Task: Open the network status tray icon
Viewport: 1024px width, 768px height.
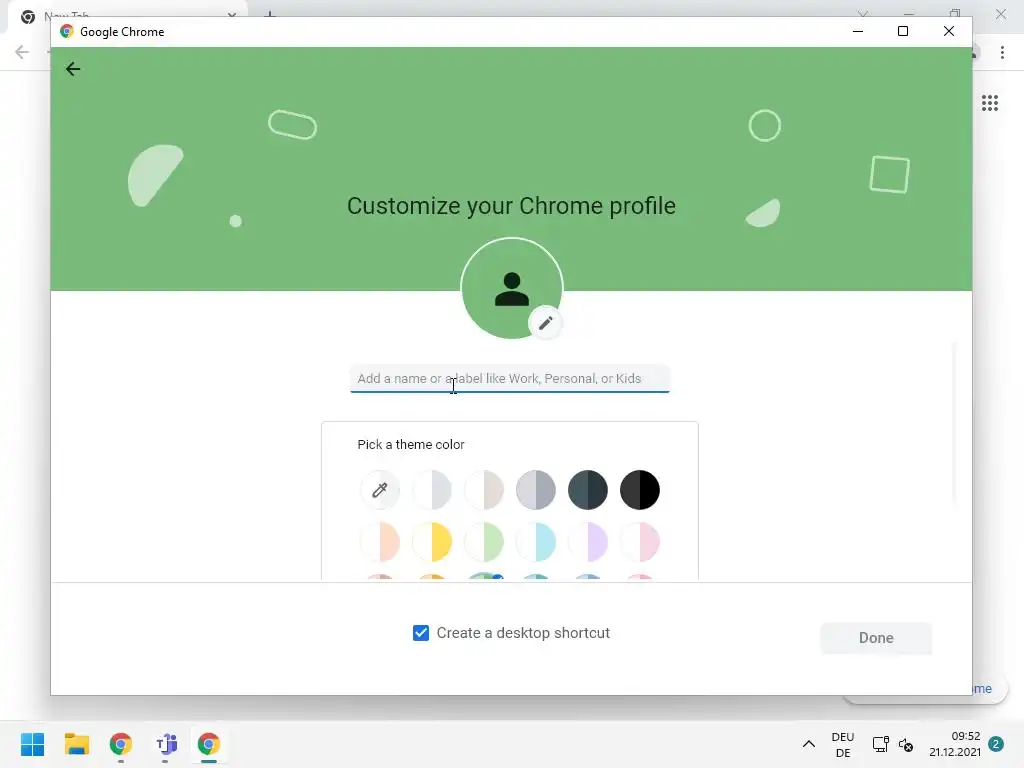Action: point(880,744)
